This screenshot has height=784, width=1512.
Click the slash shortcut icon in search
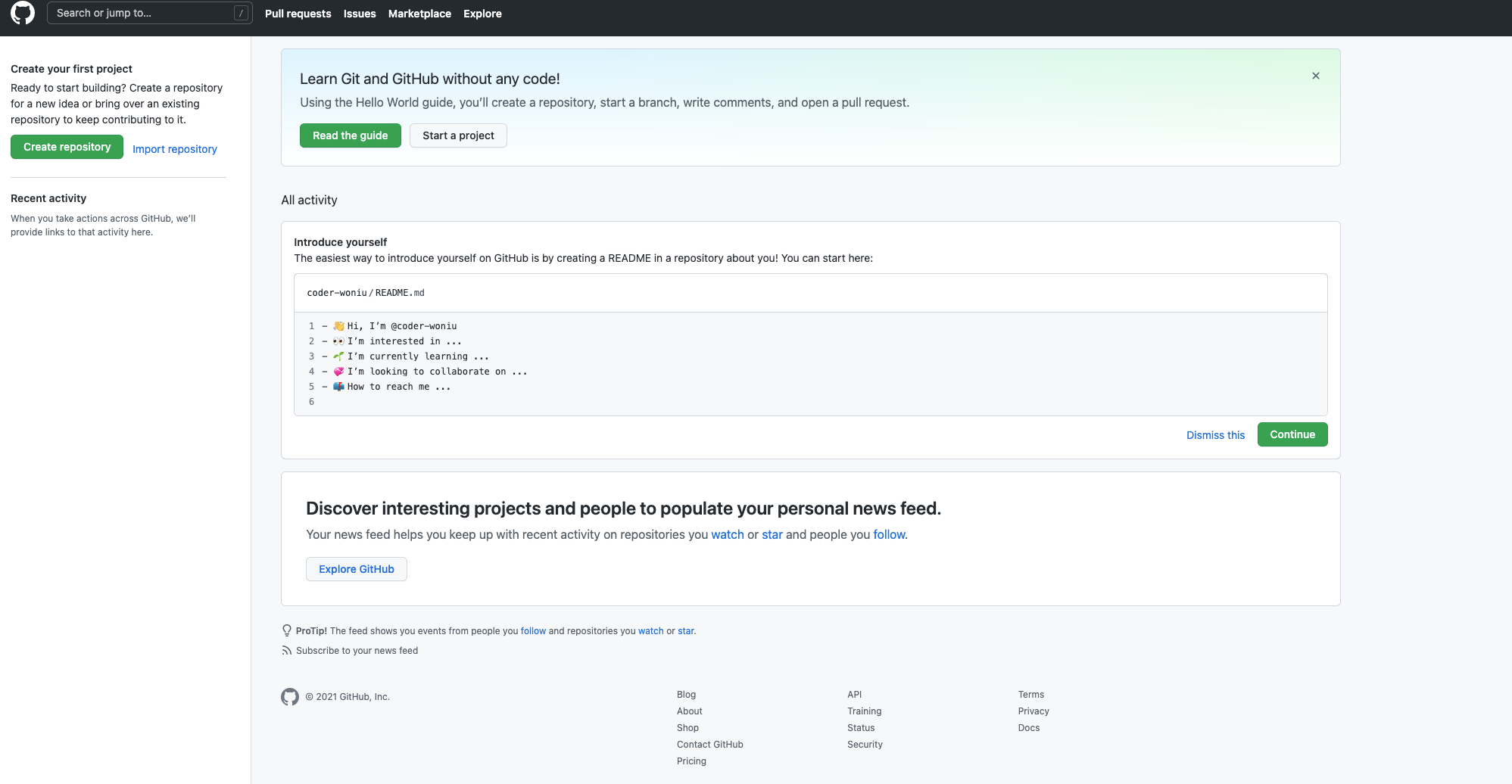coord(242,13)
